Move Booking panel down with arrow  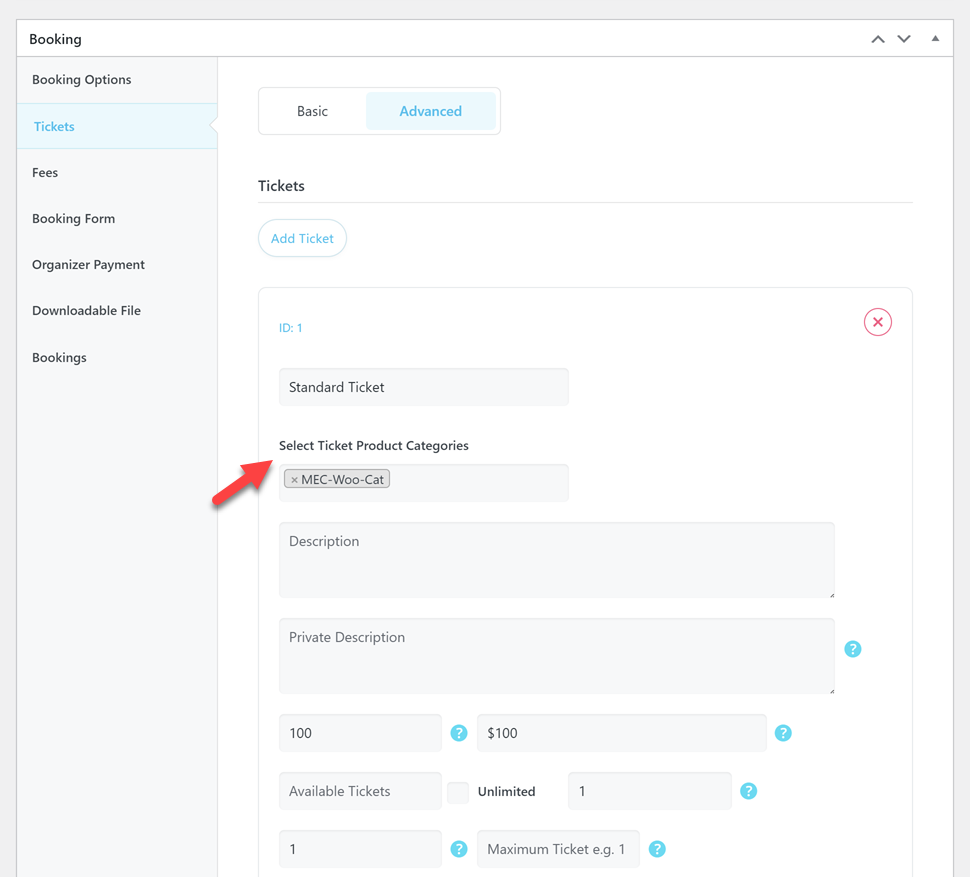(904, 39)
